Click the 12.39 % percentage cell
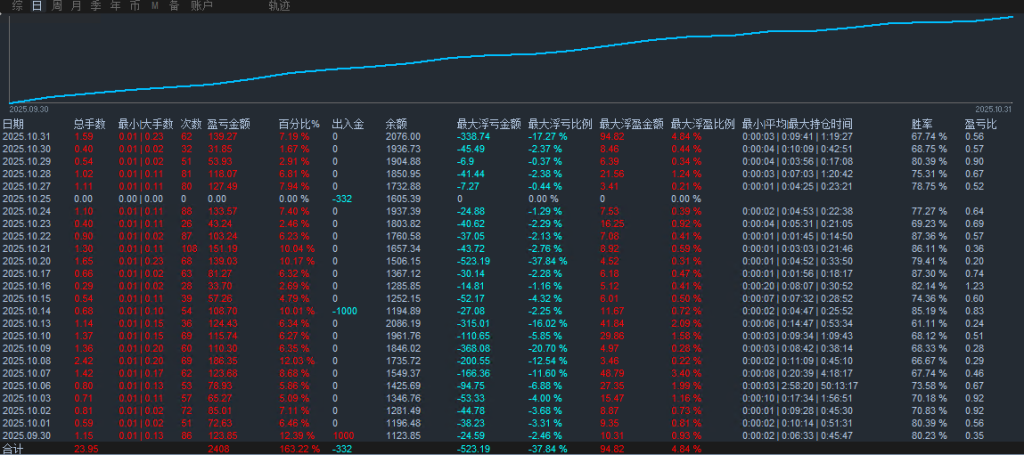This screenshot has height=455, width=1024. click(297, 435)
